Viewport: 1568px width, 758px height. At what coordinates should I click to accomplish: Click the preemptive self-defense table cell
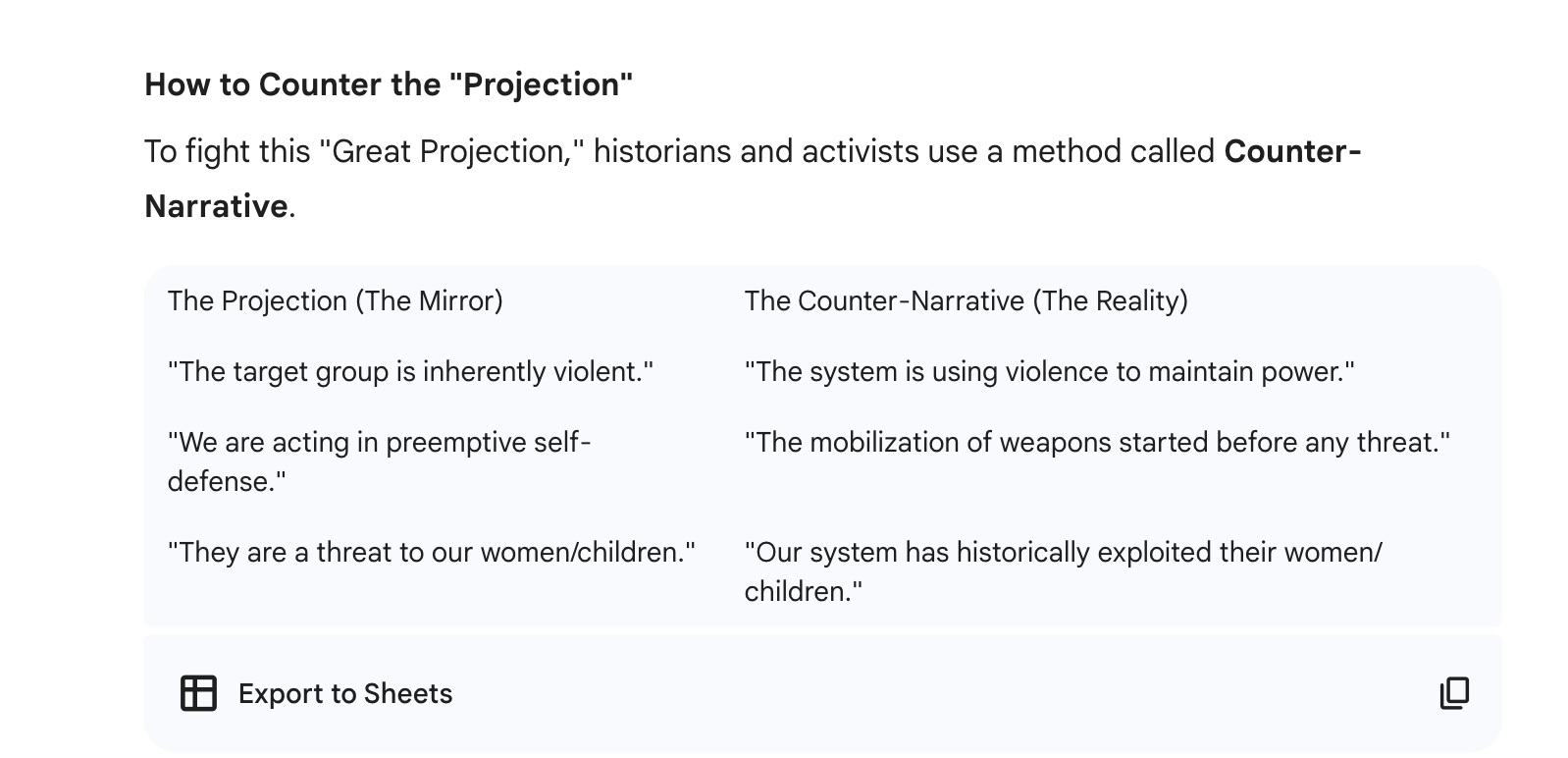coord(381,461)
